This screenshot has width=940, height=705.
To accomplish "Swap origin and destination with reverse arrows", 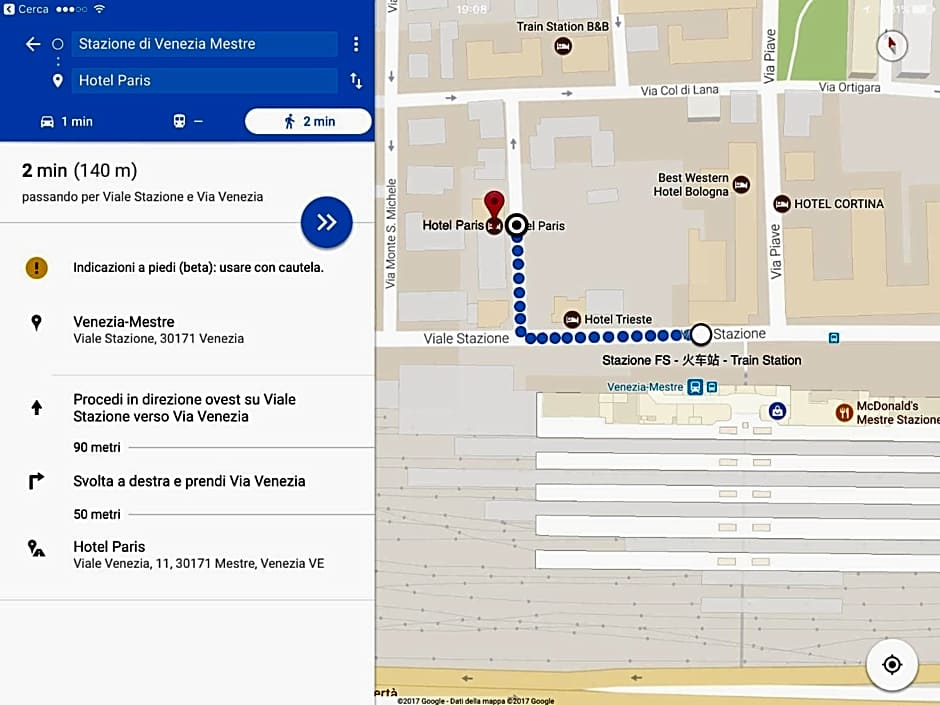I will pyautogui.click(x=356, y=81).
